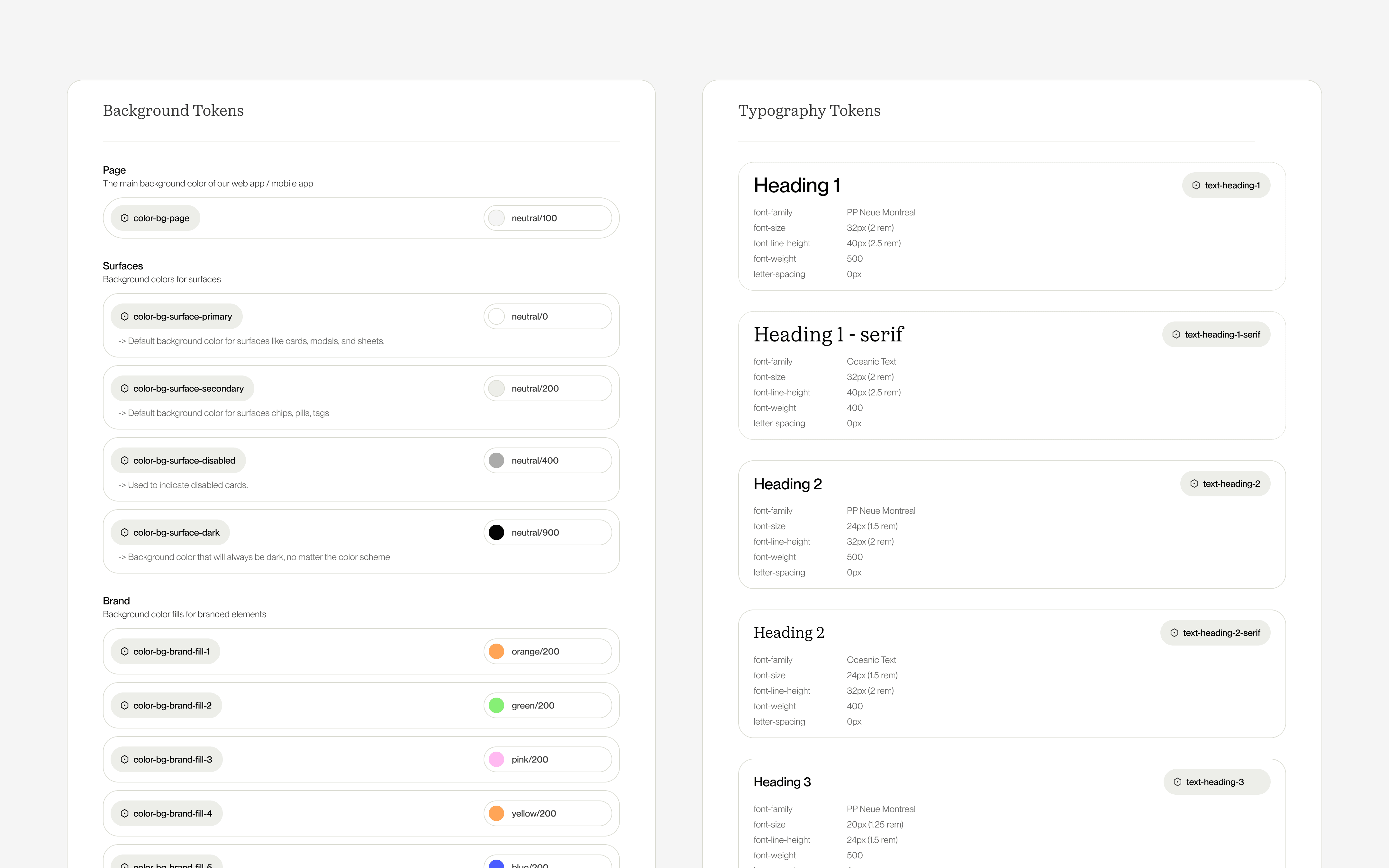
Task: Click the hexagon icon in text-heading-1 chip
Action: (x=1196, y=185)
